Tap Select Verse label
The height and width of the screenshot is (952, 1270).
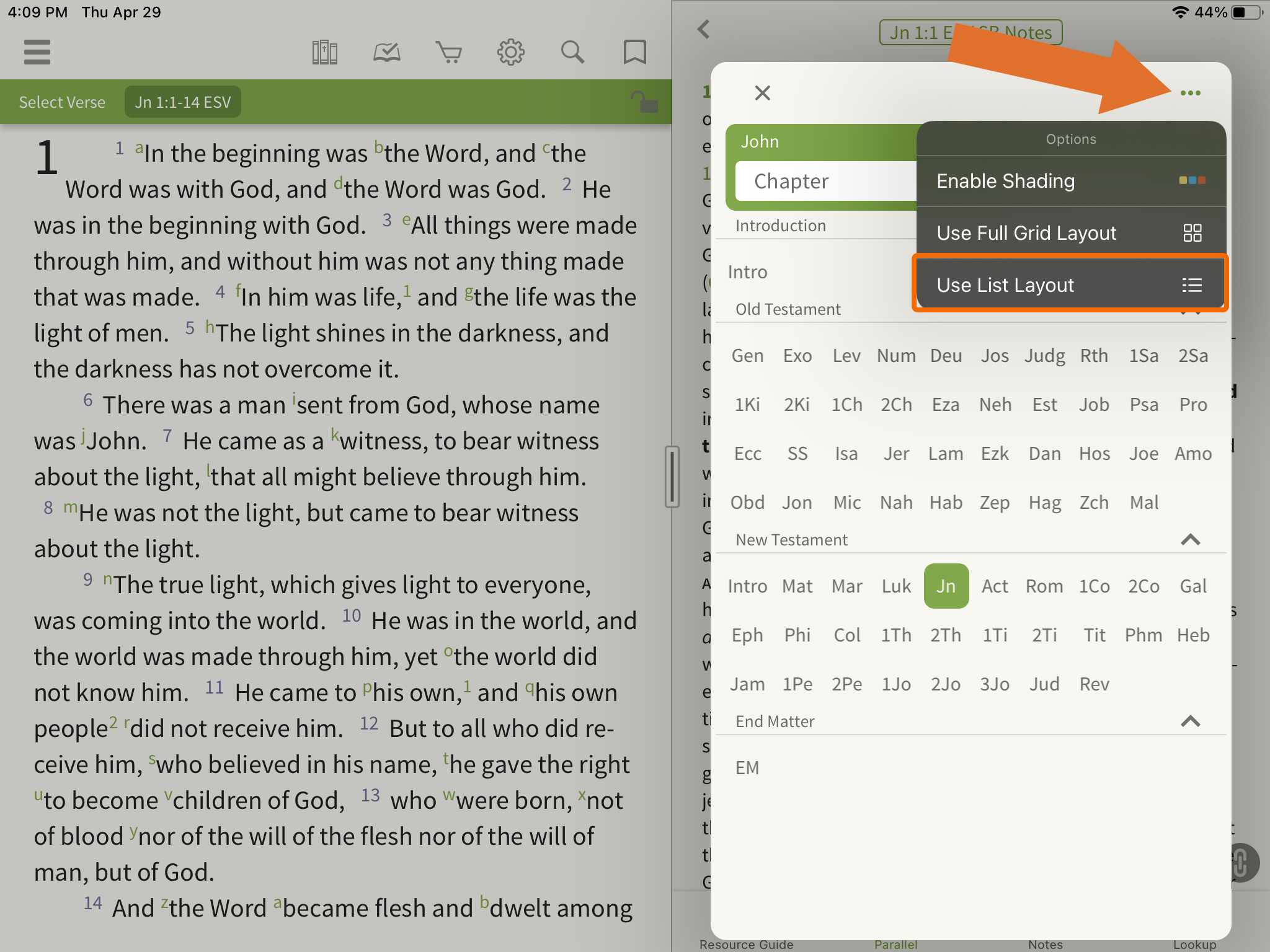[62, 102]
